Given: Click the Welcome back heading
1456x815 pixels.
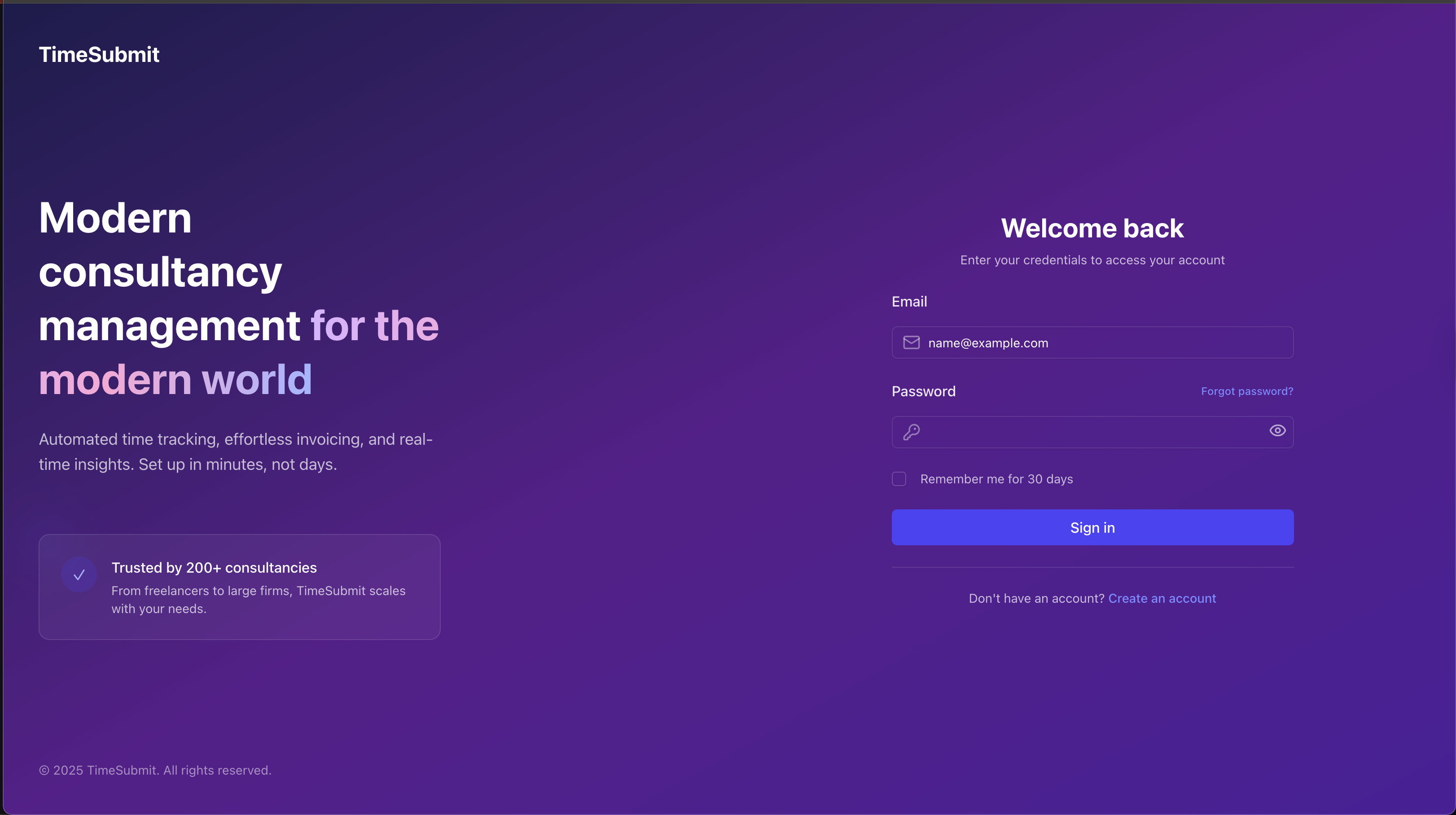Looking at the screenshot, I should (1092, 228).
